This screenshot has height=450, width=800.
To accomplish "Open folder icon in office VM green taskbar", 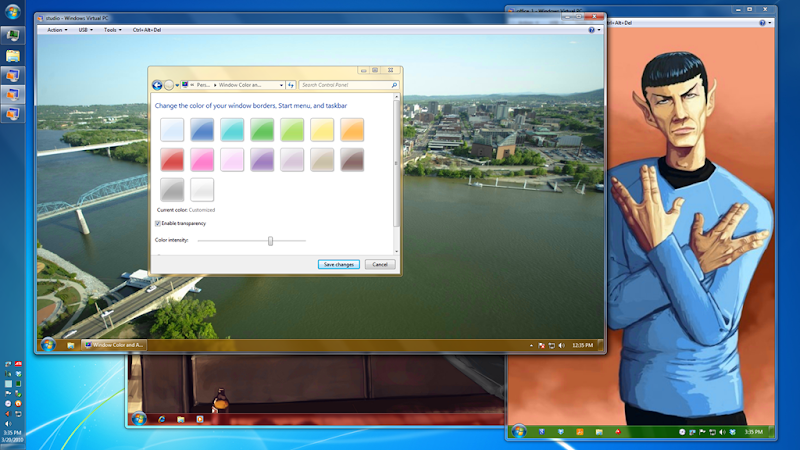I will point(599,432).
